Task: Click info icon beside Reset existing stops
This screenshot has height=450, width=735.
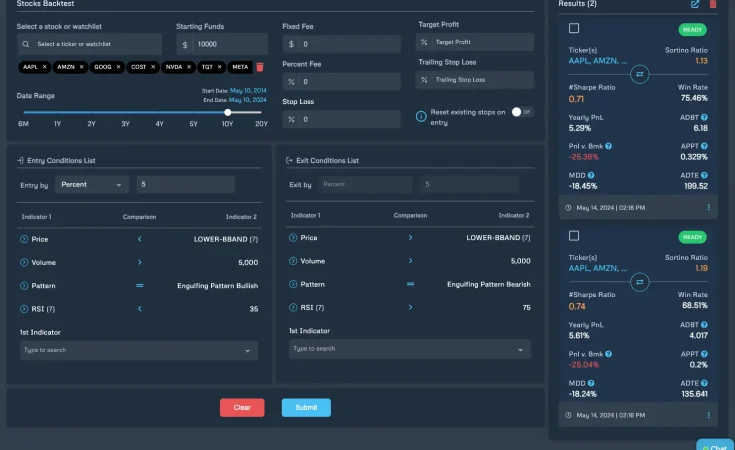Action: point(421,116)
